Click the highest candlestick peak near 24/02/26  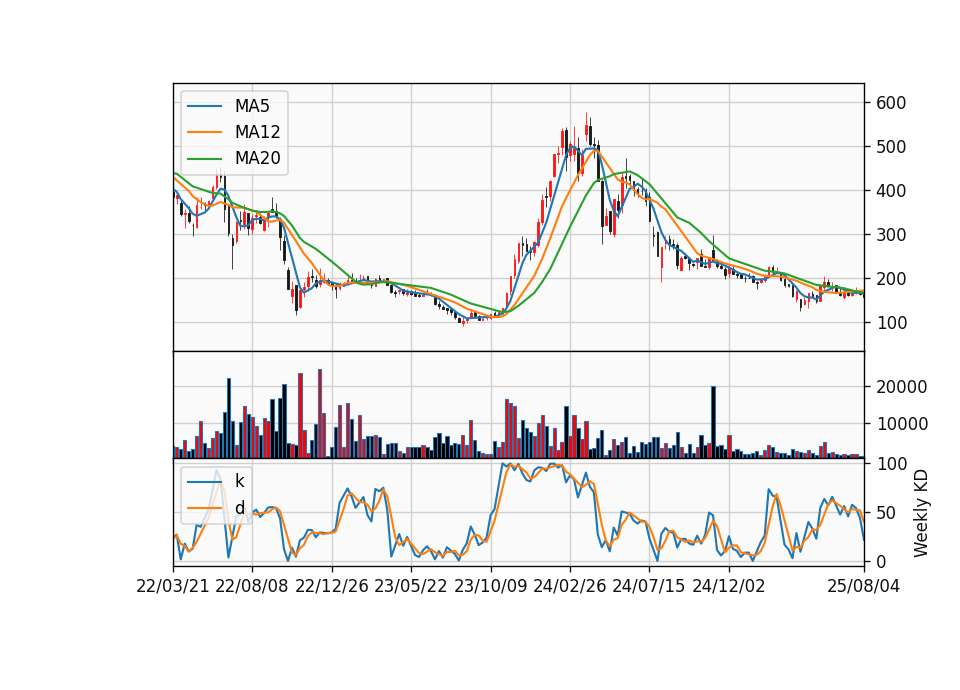coord(587,128)
